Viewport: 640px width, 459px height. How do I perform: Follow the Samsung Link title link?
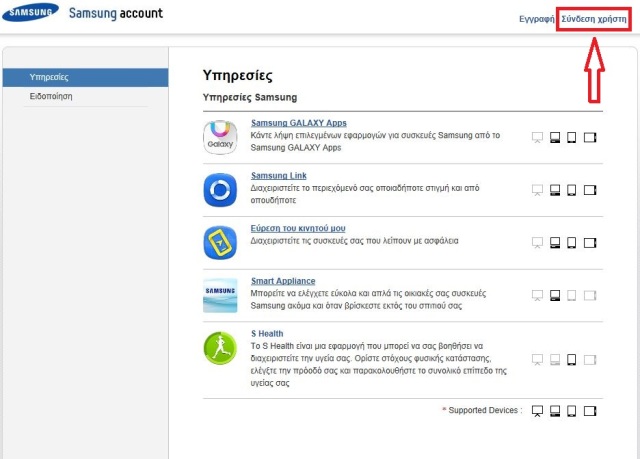pos(279,175)
